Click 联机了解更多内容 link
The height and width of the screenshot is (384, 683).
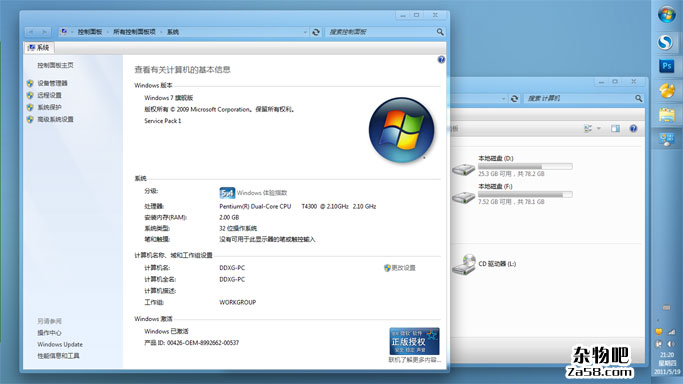(x=415, y=360)
